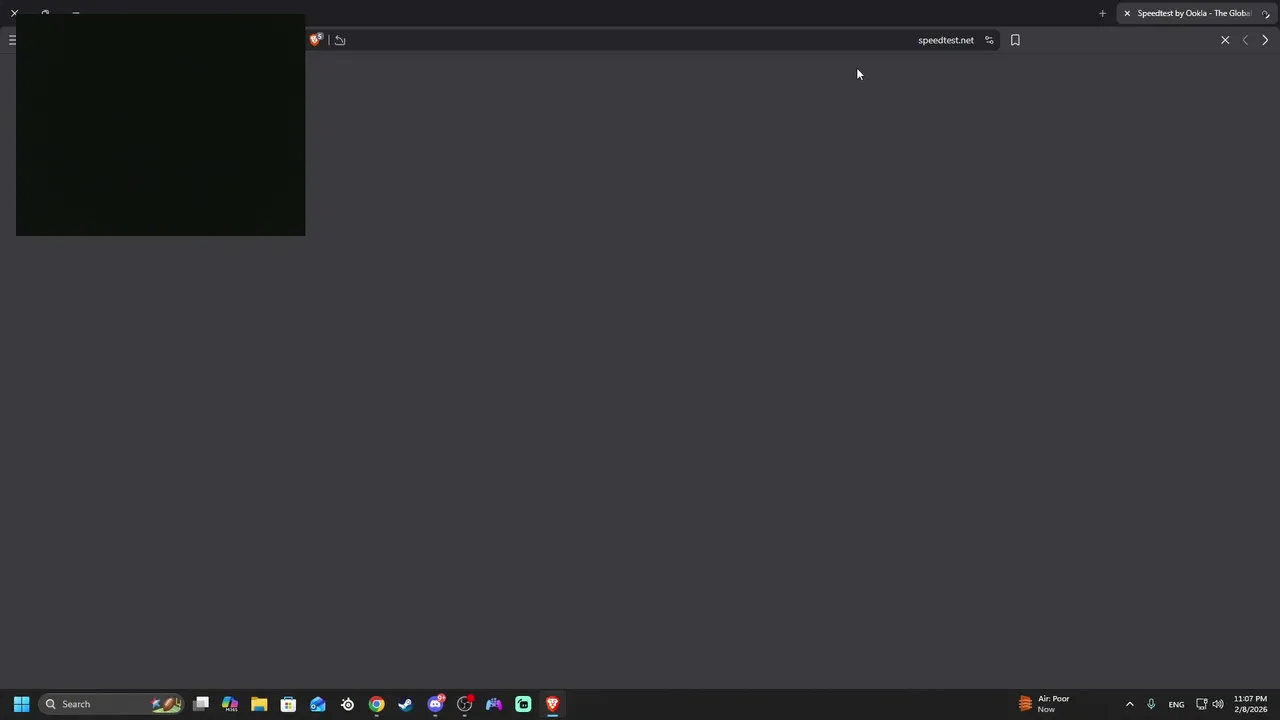
Task: Open SteelSeries app from taskbar
Action: 347,704
